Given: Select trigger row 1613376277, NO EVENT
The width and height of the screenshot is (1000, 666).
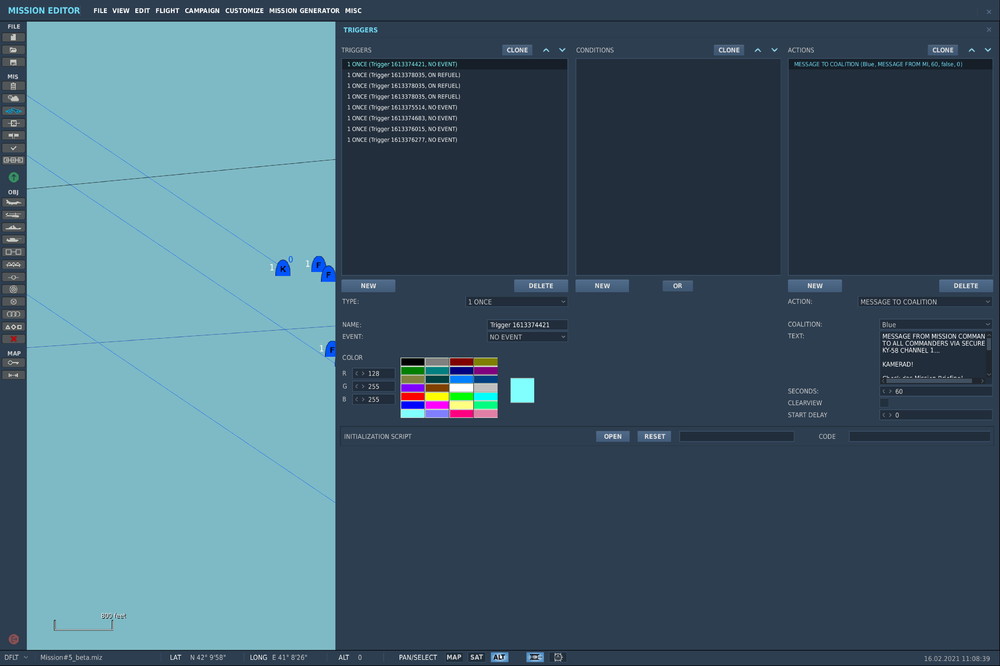Looking at the screenshot, I should [454, 140].
